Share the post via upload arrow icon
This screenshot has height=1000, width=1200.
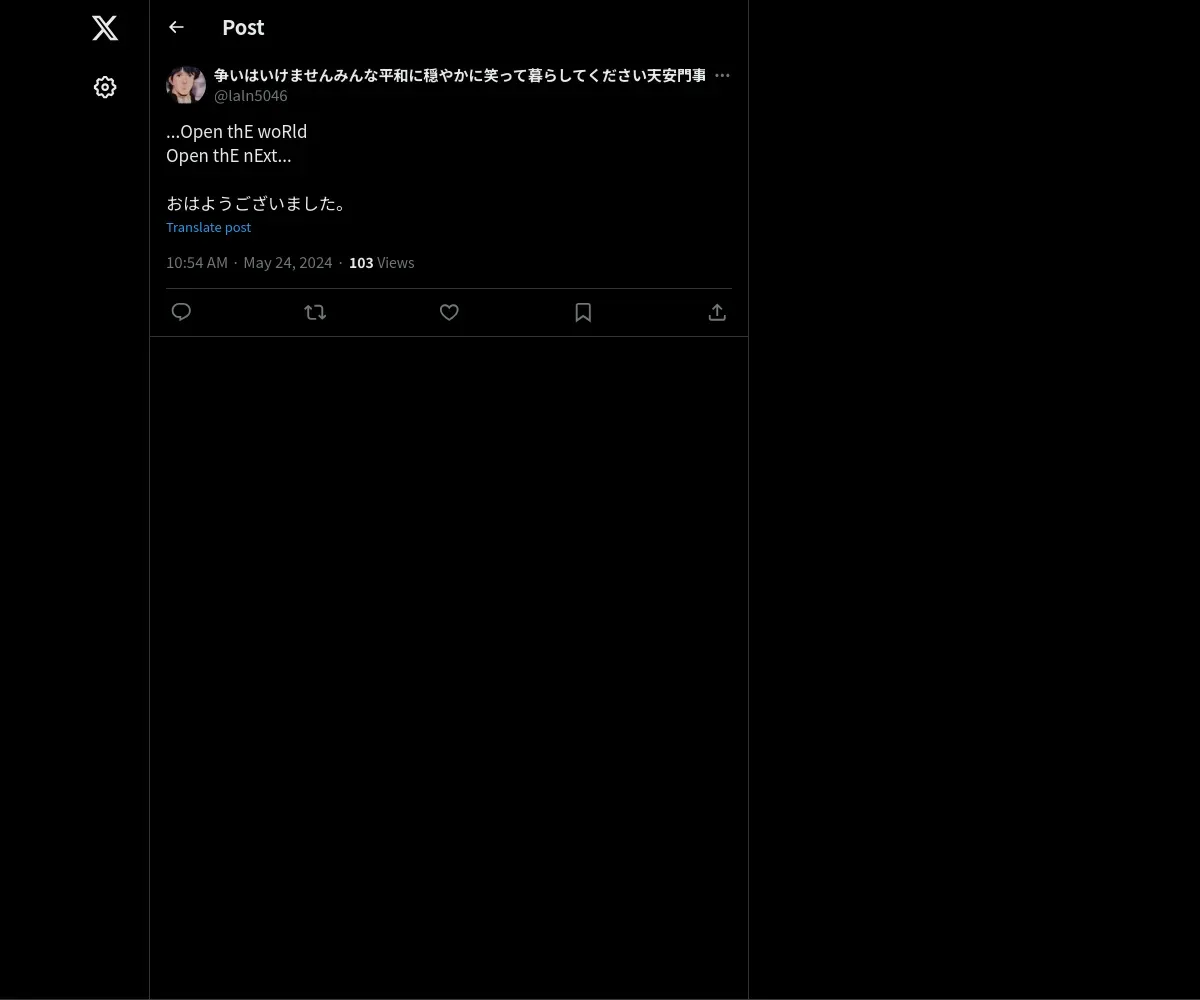tap(717, 312)
